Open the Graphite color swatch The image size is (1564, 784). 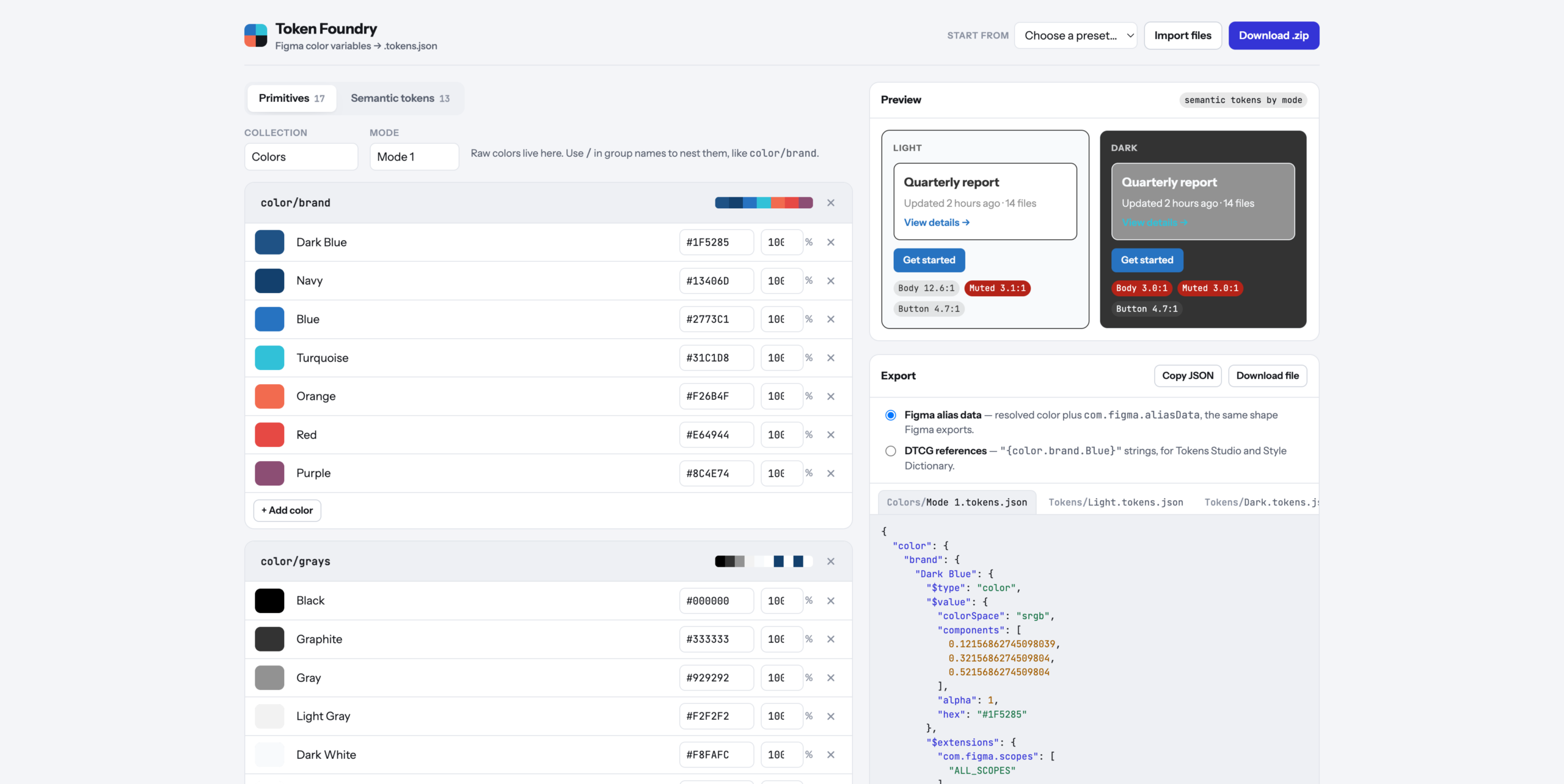269,639
